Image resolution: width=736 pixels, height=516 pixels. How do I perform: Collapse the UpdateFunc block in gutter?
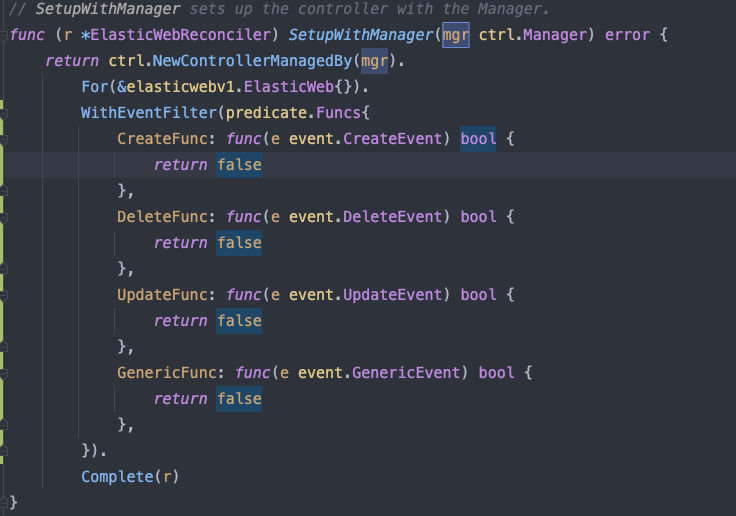click(x=4, y=295)
